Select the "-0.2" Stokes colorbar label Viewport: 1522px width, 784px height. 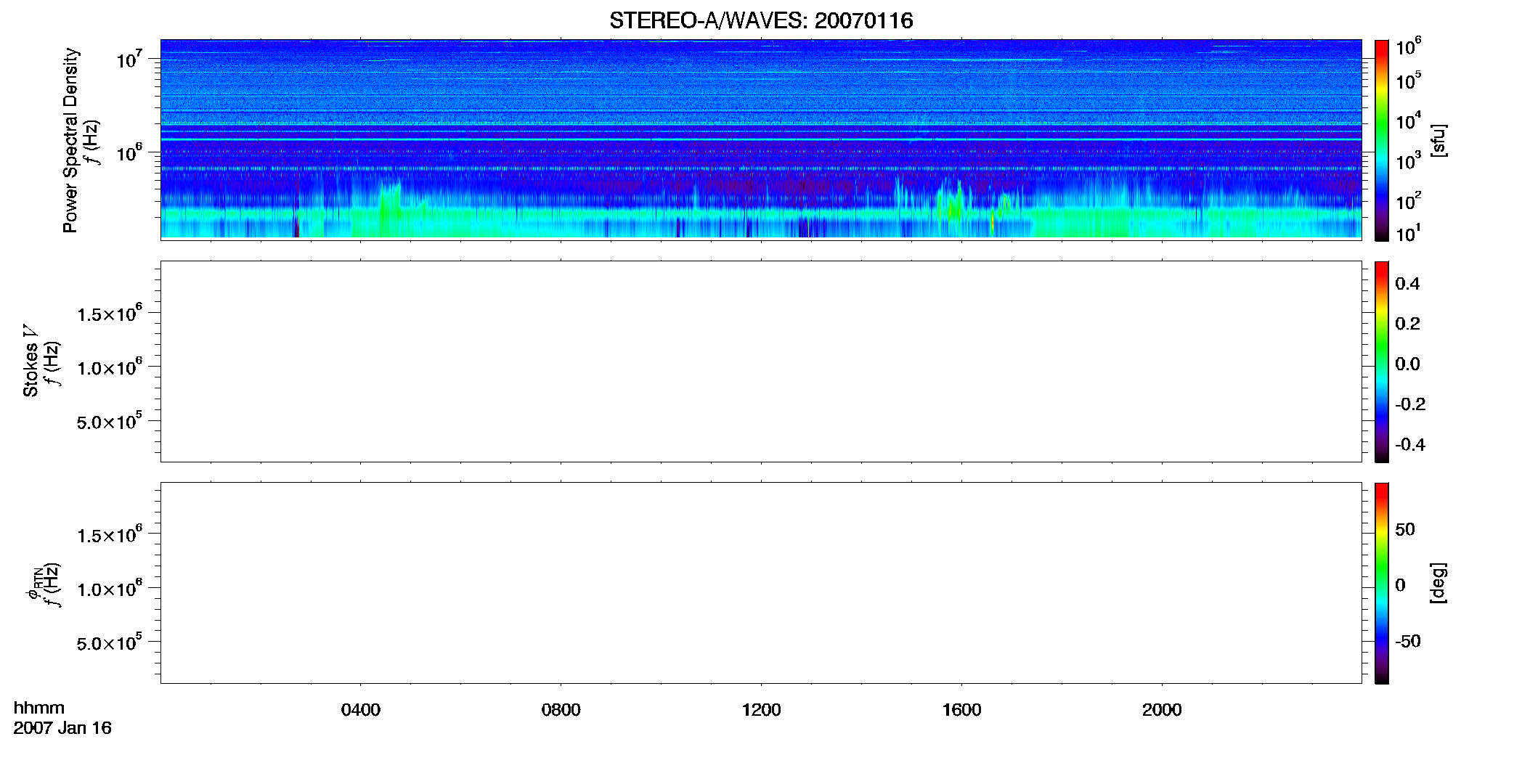coord(1410,404)
